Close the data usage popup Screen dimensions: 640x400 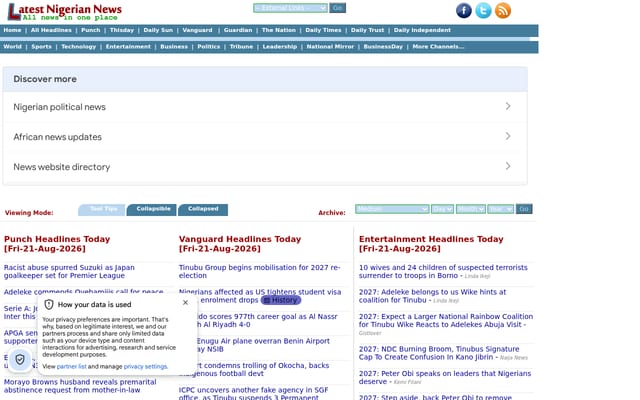(185, 302)
